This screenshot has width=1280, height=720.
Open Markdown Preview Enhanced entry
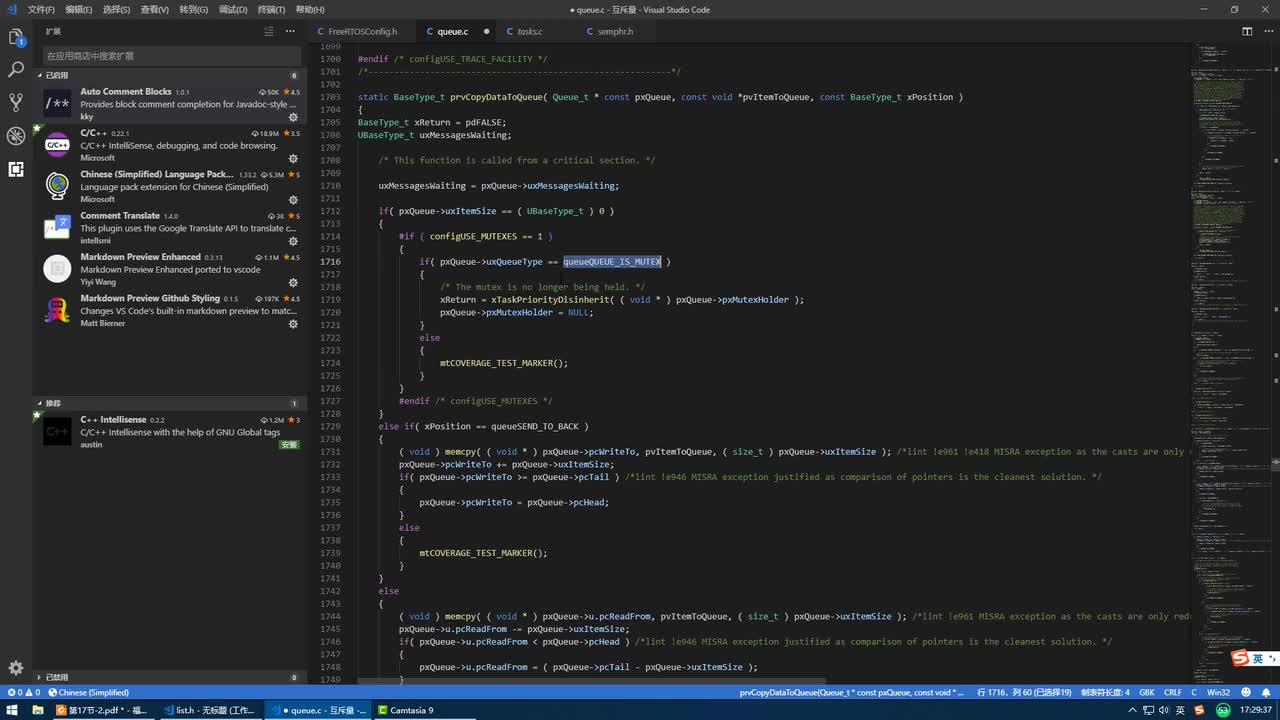pyautogui.click(x=170, y=269)
